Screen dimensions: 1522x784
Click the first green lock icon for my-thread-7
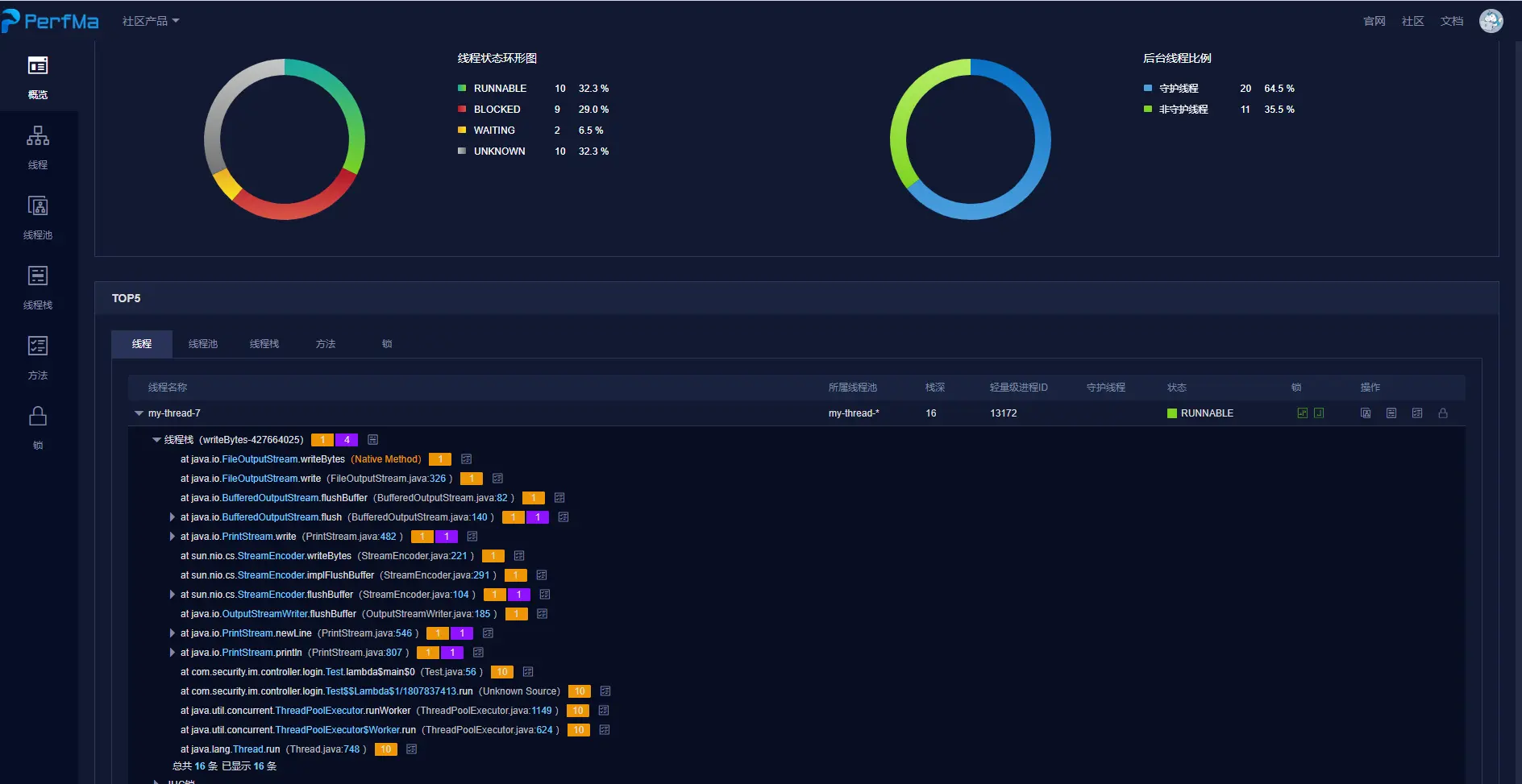[1302, 413]
